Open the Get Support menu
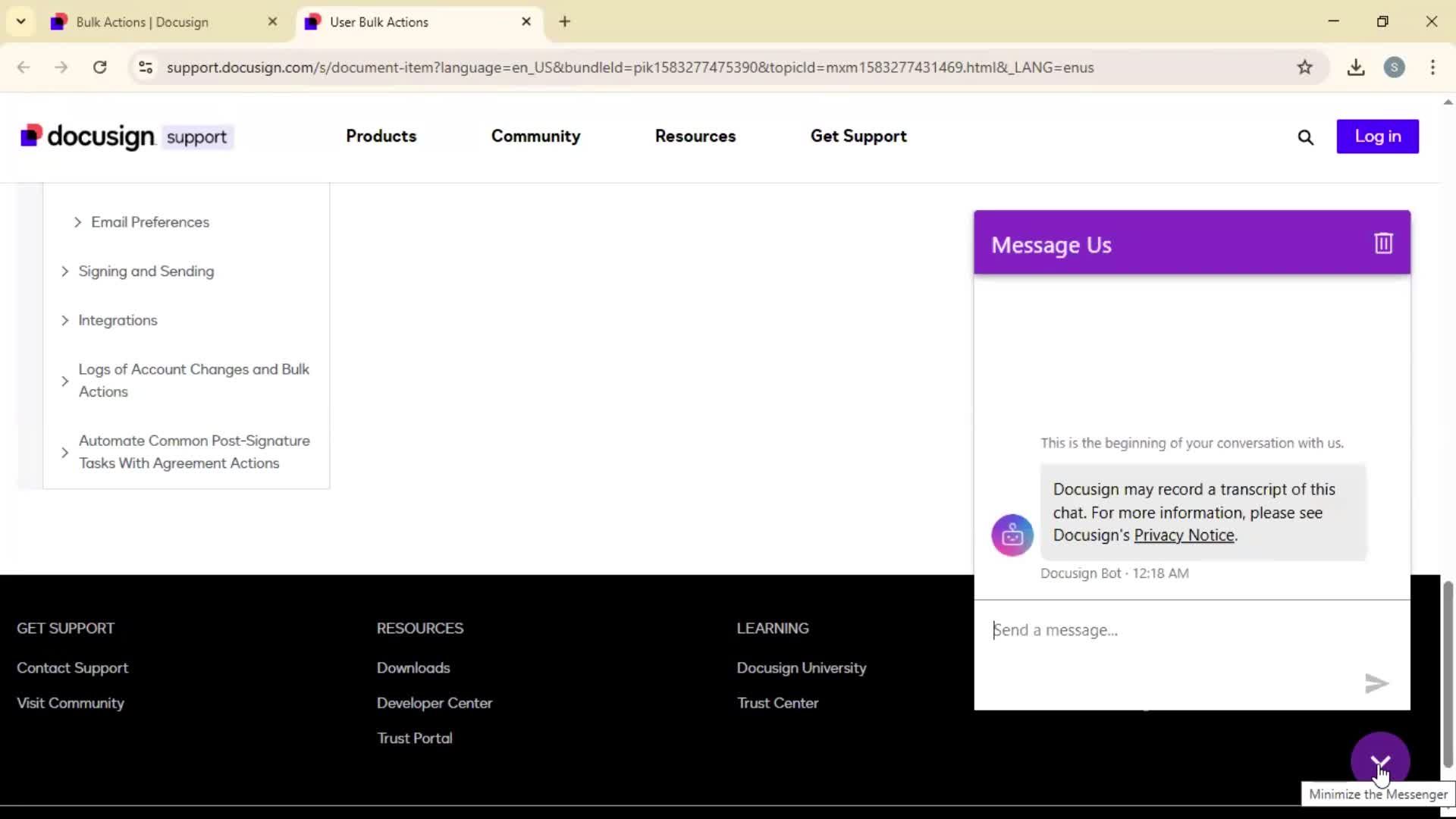 coord(858,136)
